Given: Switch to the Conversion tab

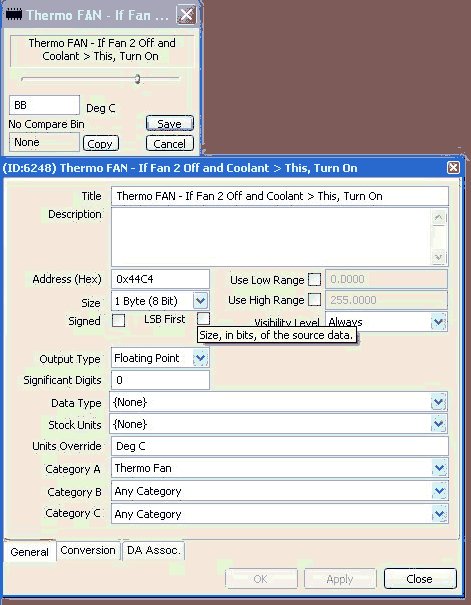Looking at the screenshot, I should (x=88, y=550).
